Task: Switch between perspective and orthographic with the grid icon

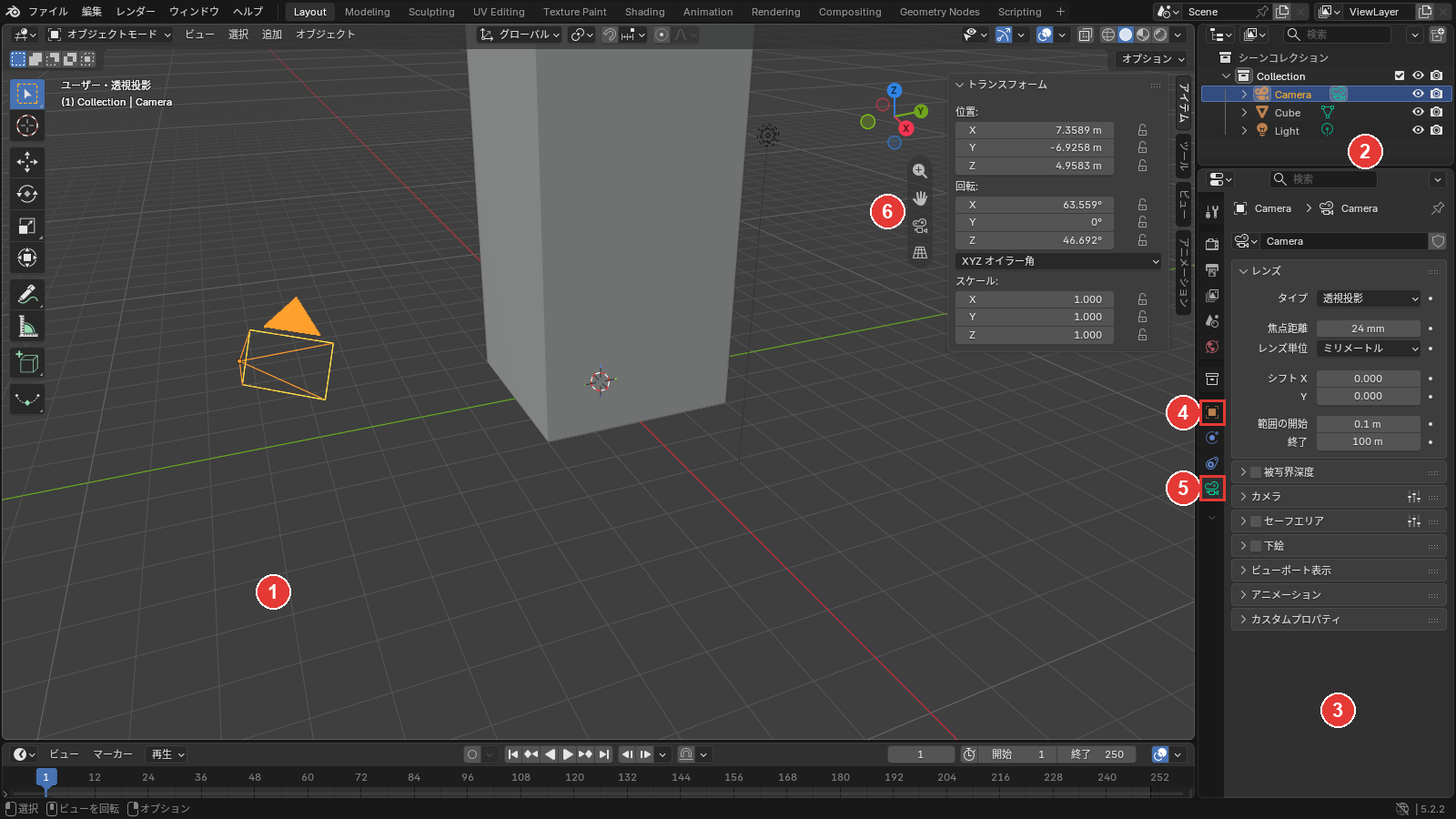Action: pyautogui.click(x=920, y=253)
